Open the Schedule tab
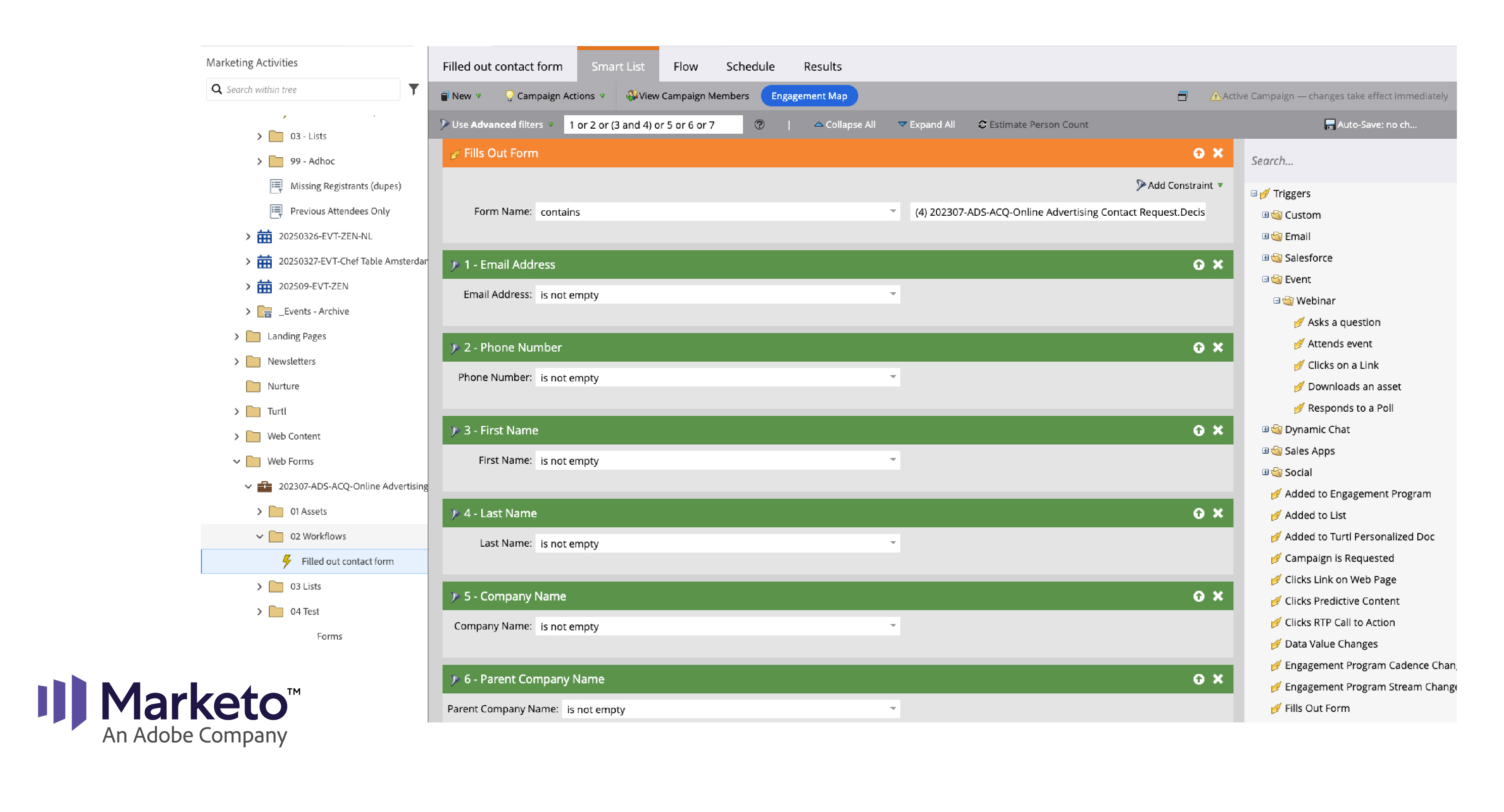 pyautogui.click(x=750, y=66)
